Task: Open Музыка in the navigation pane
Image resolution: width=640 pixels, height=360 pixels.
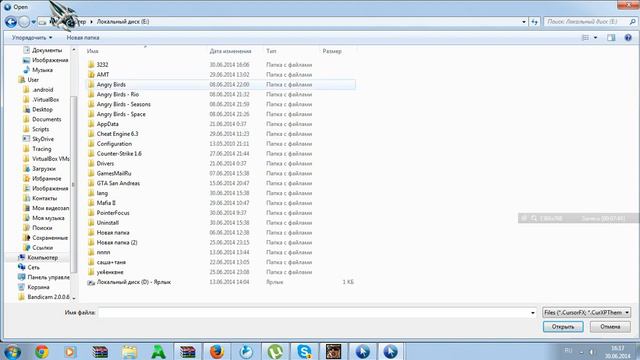Action: pyautogui.click(x=38, y=70)
